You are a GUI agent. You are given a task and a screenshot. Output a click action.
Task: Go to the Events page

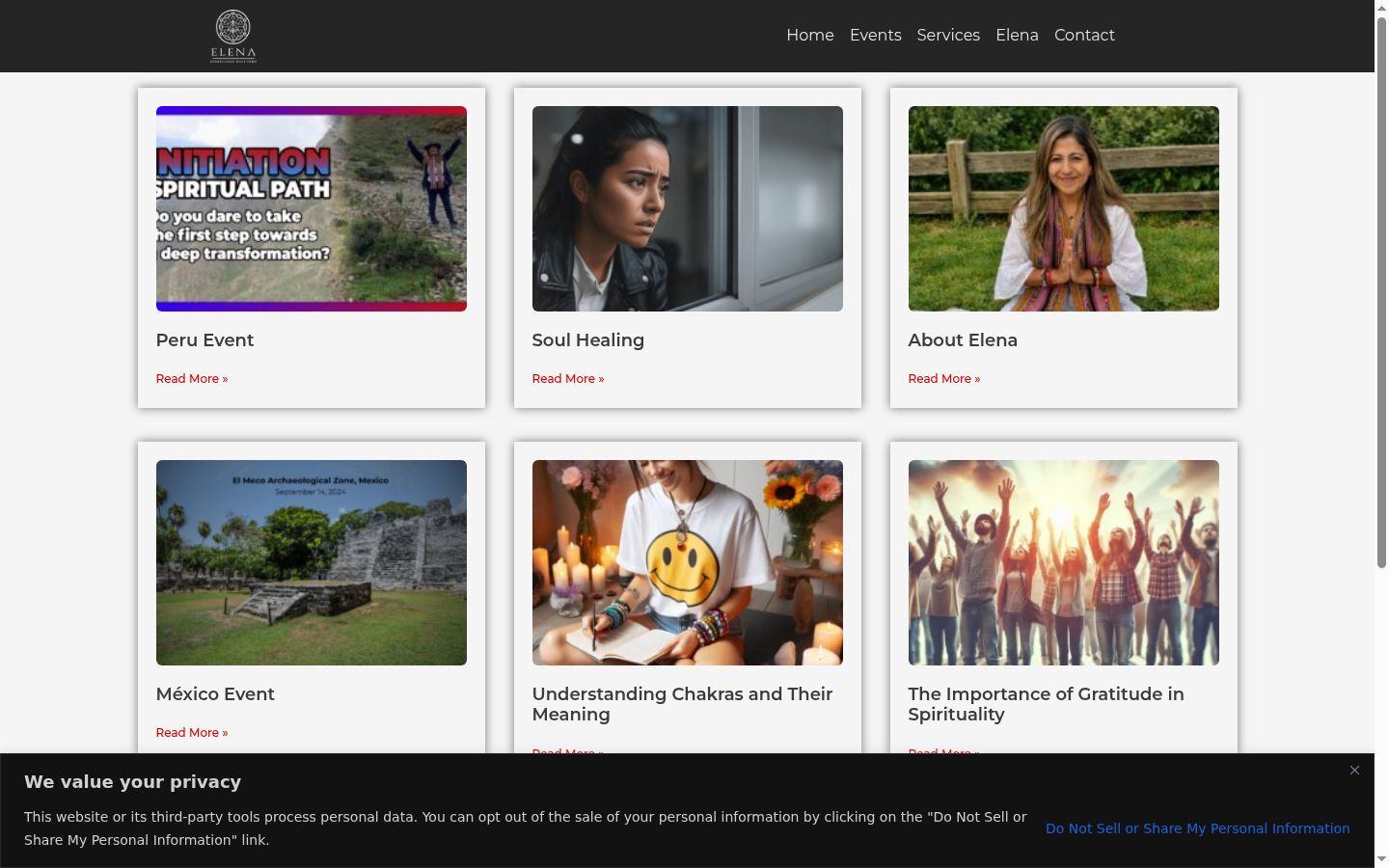(x=876, y=36)
